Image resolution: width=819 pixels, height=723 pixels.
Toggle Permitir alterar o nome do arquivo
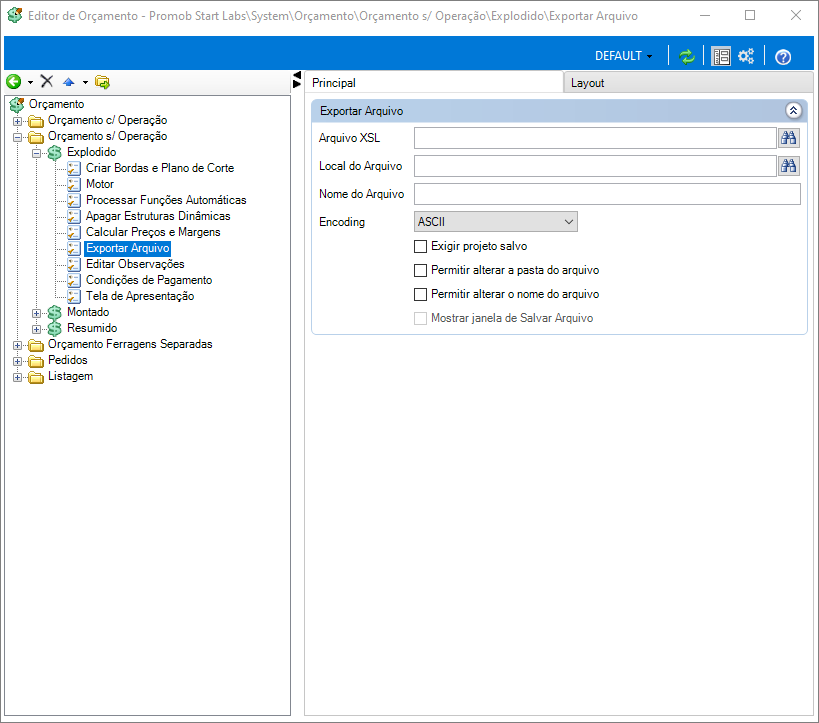pyautogui.click(x=420, y=294)
